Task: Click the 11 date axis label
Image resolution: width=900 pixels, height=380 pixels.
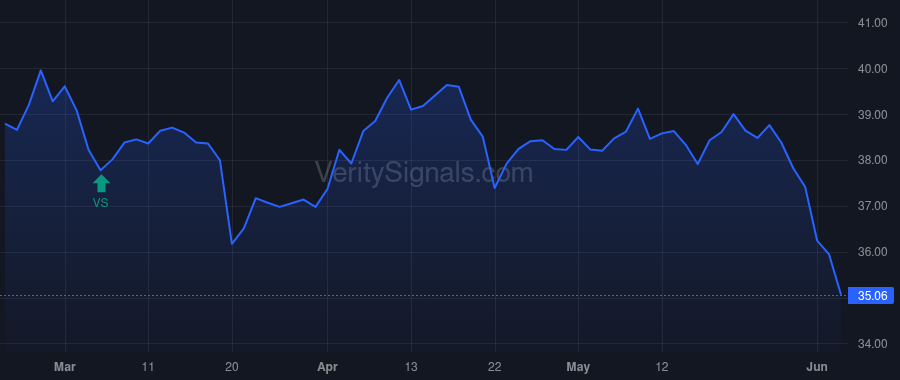Action: pyautogui.click(x=148, y=367)
